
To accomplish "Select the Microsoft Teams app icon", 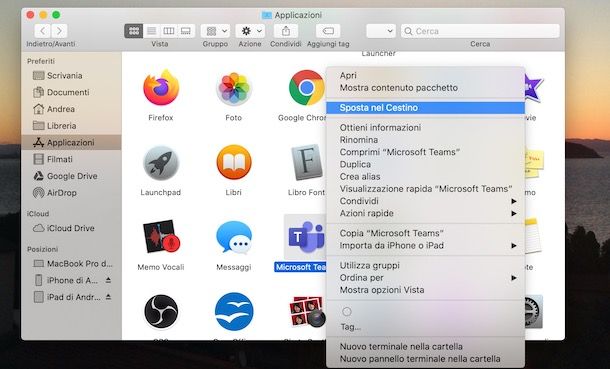I will tap(305, 237).
